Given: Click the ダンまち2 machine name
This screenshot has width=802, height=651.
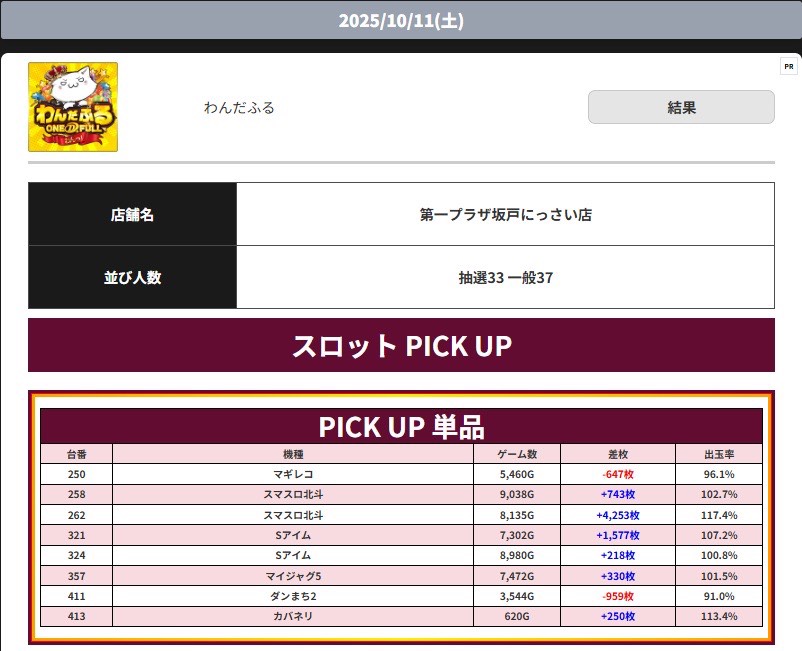Looking at the screenshot, I should click(293, 596).
